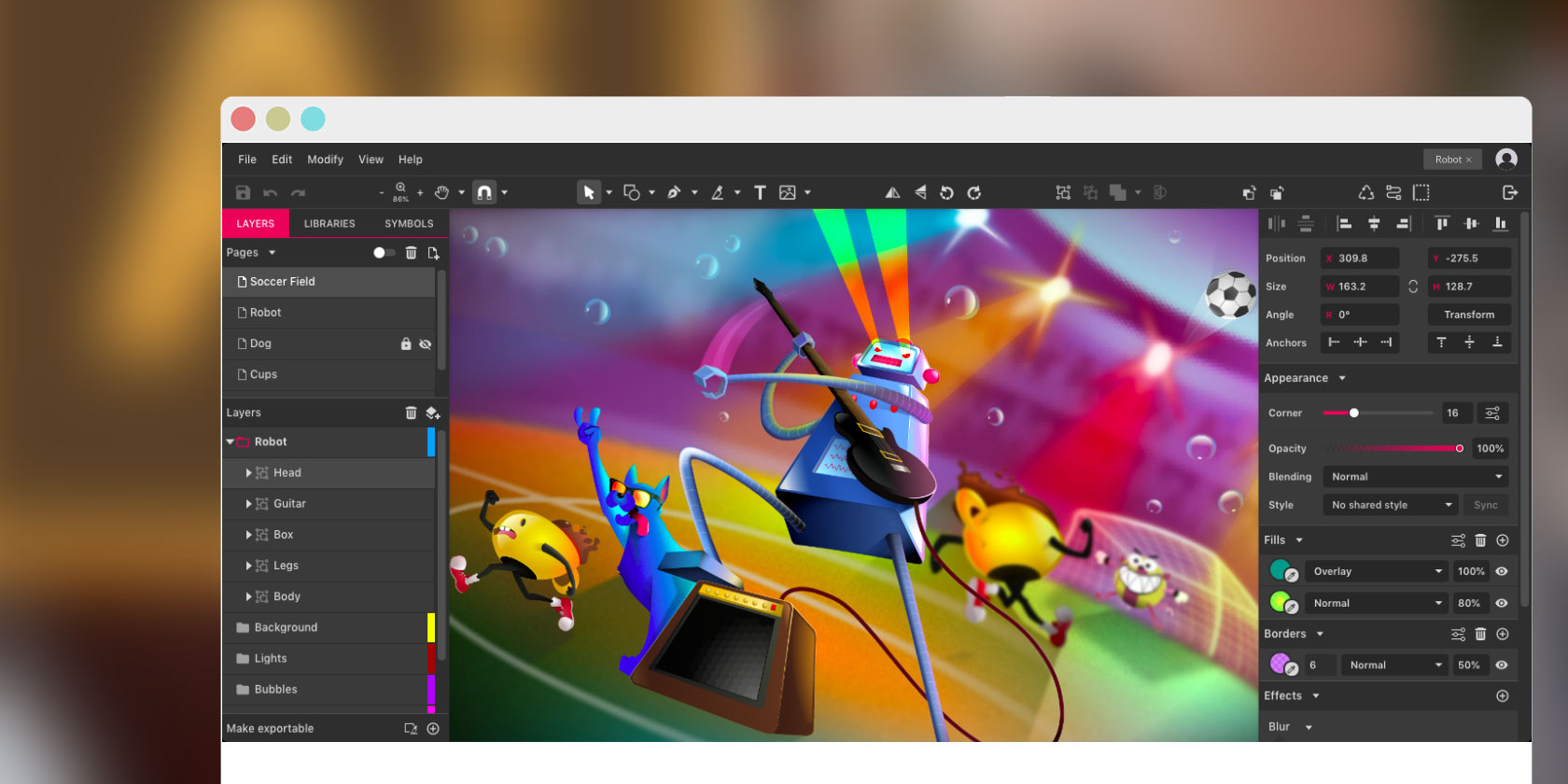
Task: Toggle the Pages switch
Action: click(384, 253)
